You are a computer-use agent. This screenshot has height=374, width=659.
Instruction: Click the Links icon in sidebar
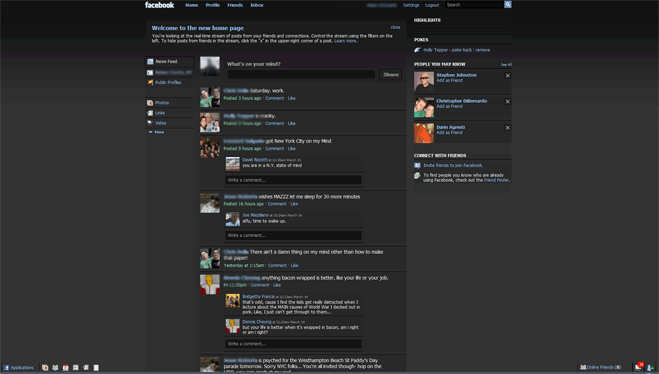(150, 113)
